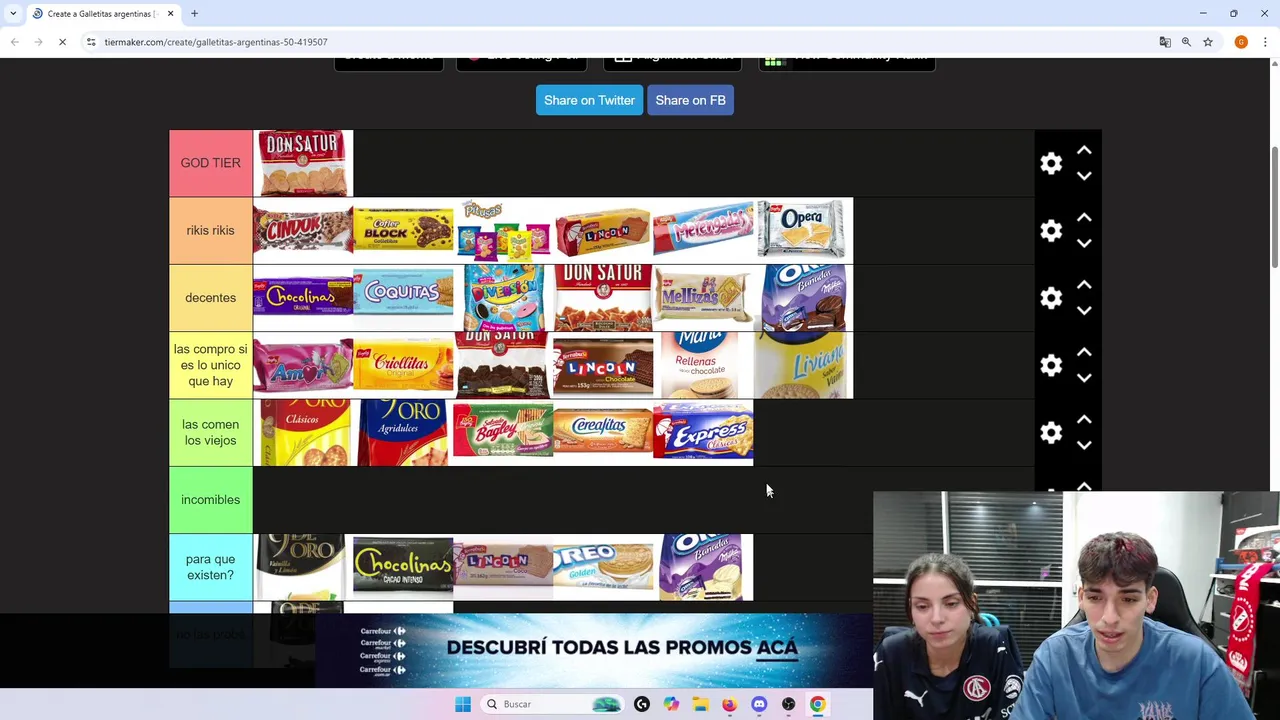
Task: Pick the Don Satur item in GOD TIER
Action: [x=303, y=163]
